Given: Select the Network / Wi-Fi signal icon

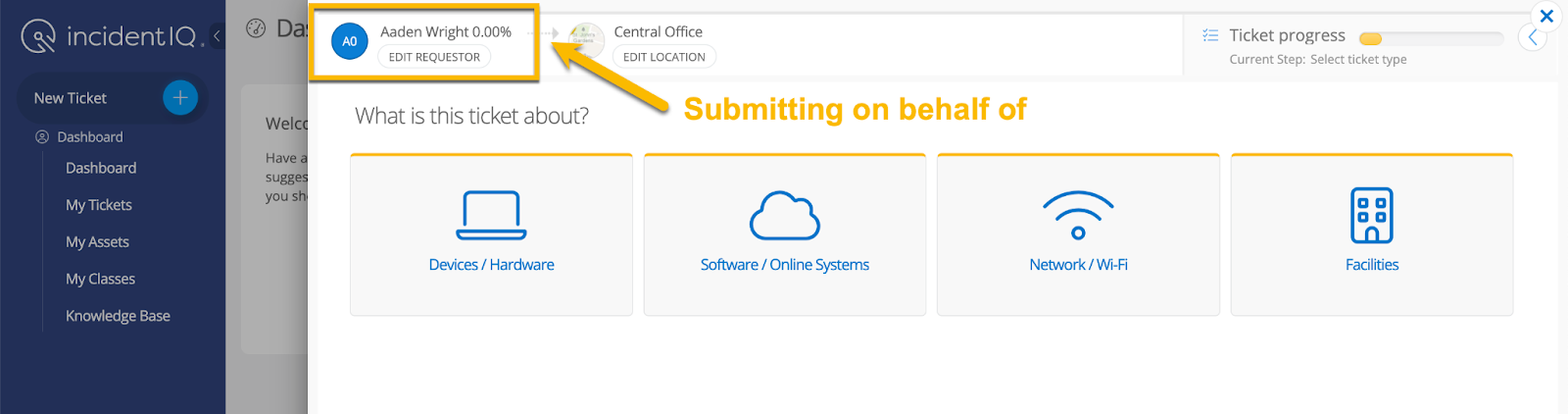Looking at the screenshot, I should click(1078, 216).
